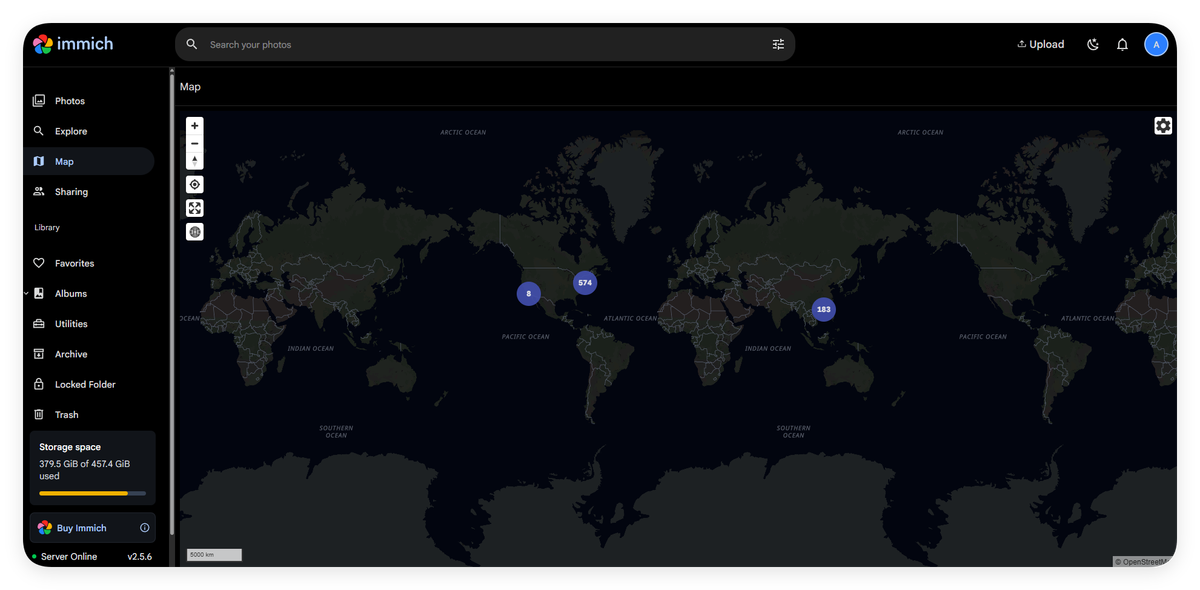This screenshot has width=1200, height=590.
Task: Open map settings gear
Action: click(1163, 126)
